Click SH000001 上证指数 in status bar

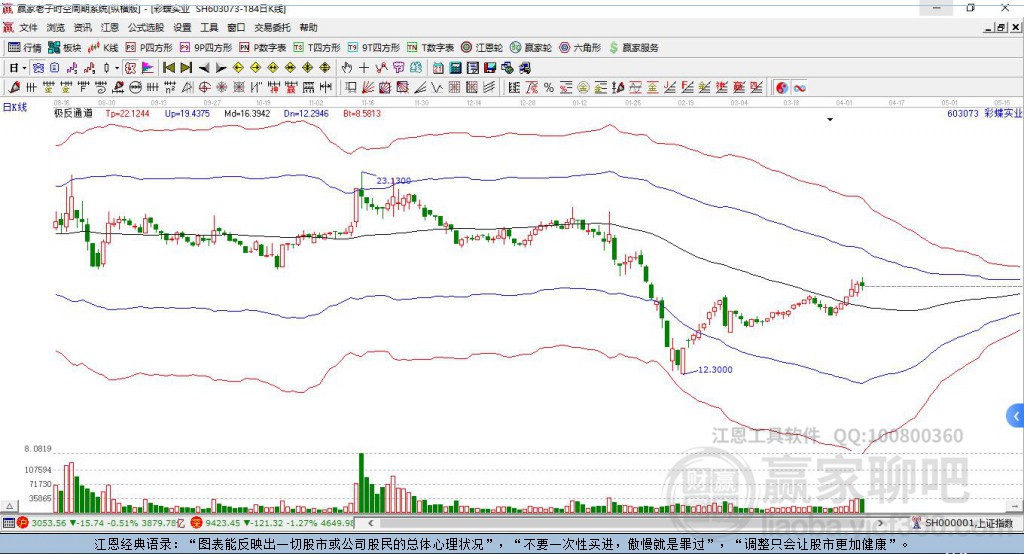(968, 523)
